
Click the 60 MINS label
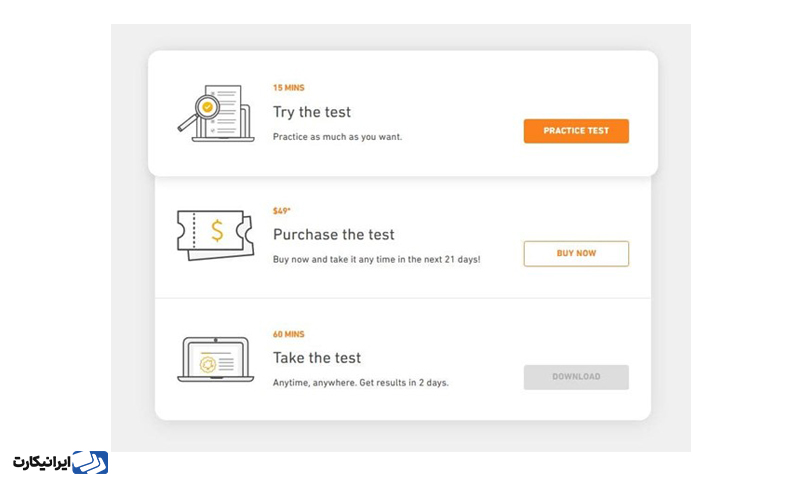click(x=289, y=334)
